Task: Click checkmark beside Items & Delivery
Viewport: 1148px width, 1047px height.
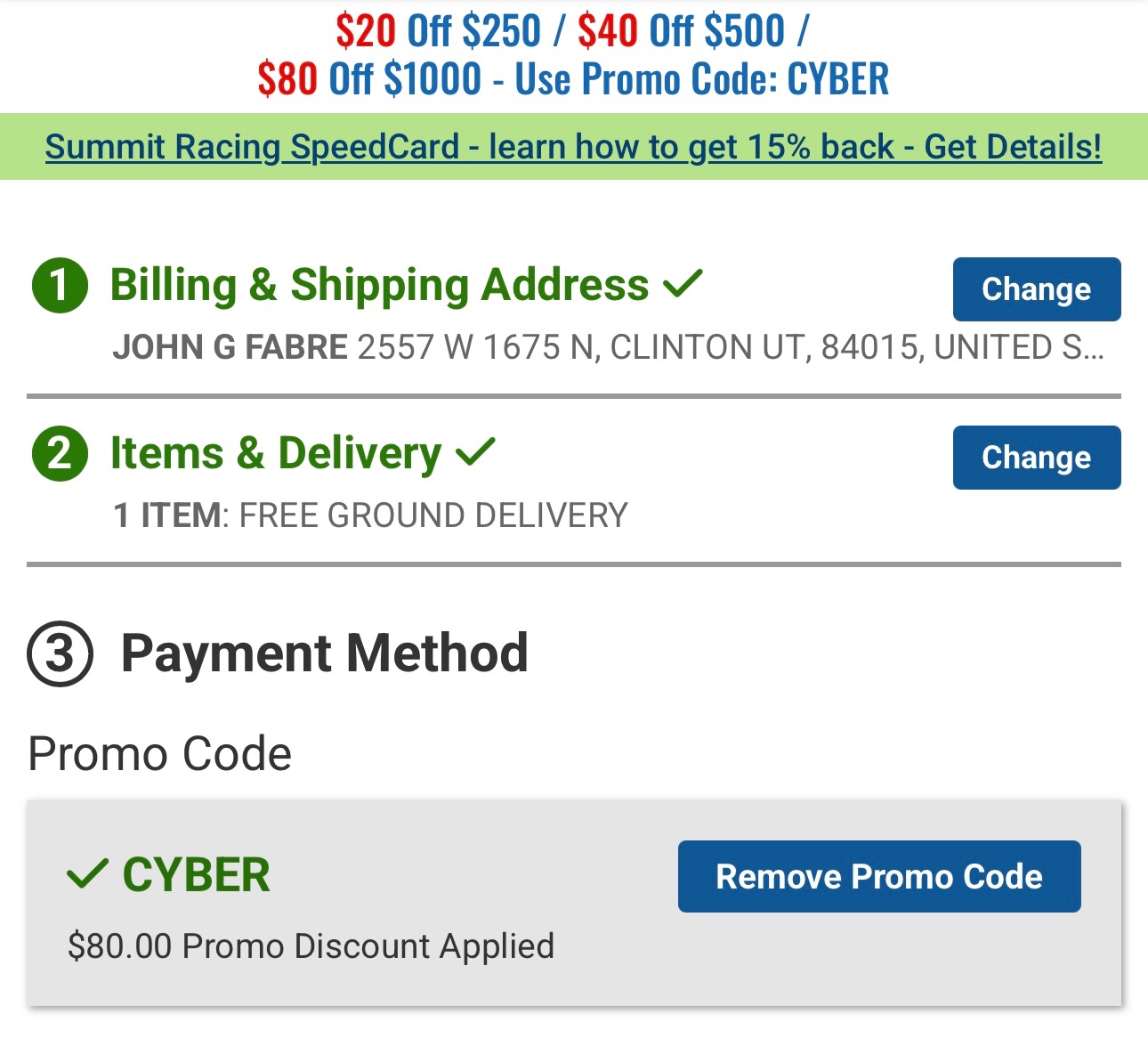Action: (x=474, y=452)
